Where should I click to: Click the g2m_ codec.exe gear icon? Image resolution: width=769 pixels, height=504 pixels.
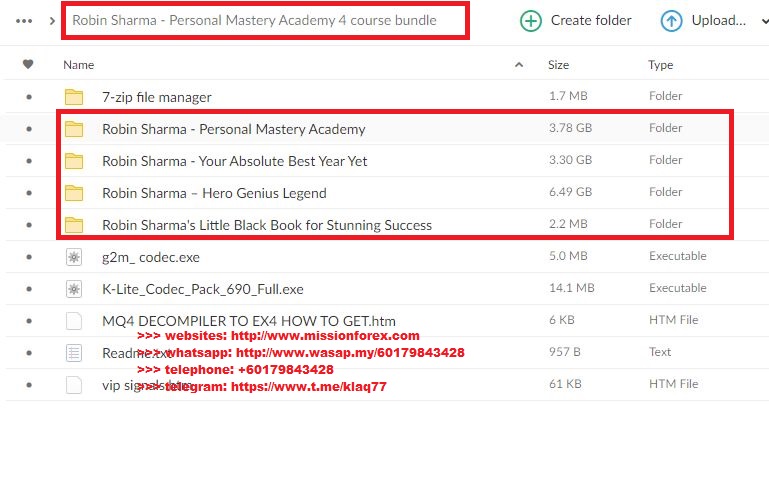[x=74, y=257]
